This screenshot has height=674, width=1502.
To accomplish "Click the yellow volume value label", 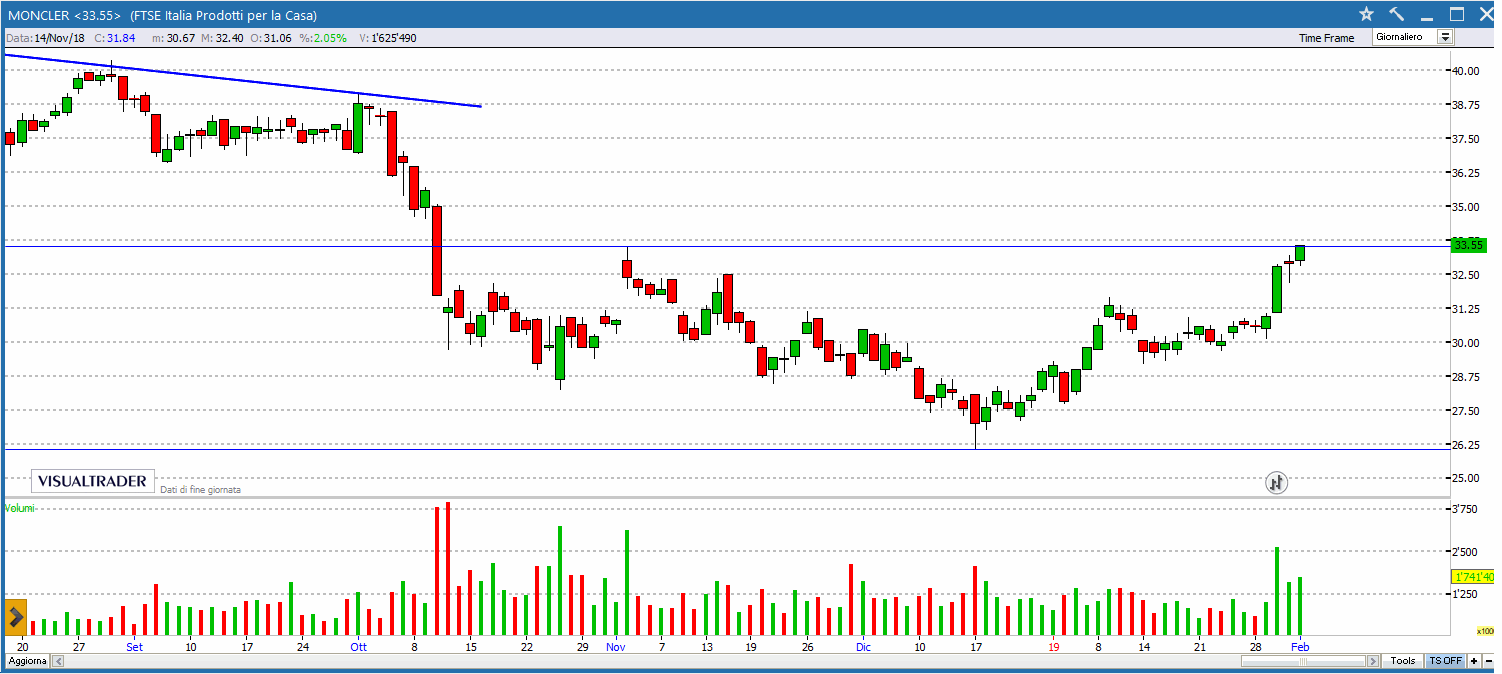I will [1472, 577].
